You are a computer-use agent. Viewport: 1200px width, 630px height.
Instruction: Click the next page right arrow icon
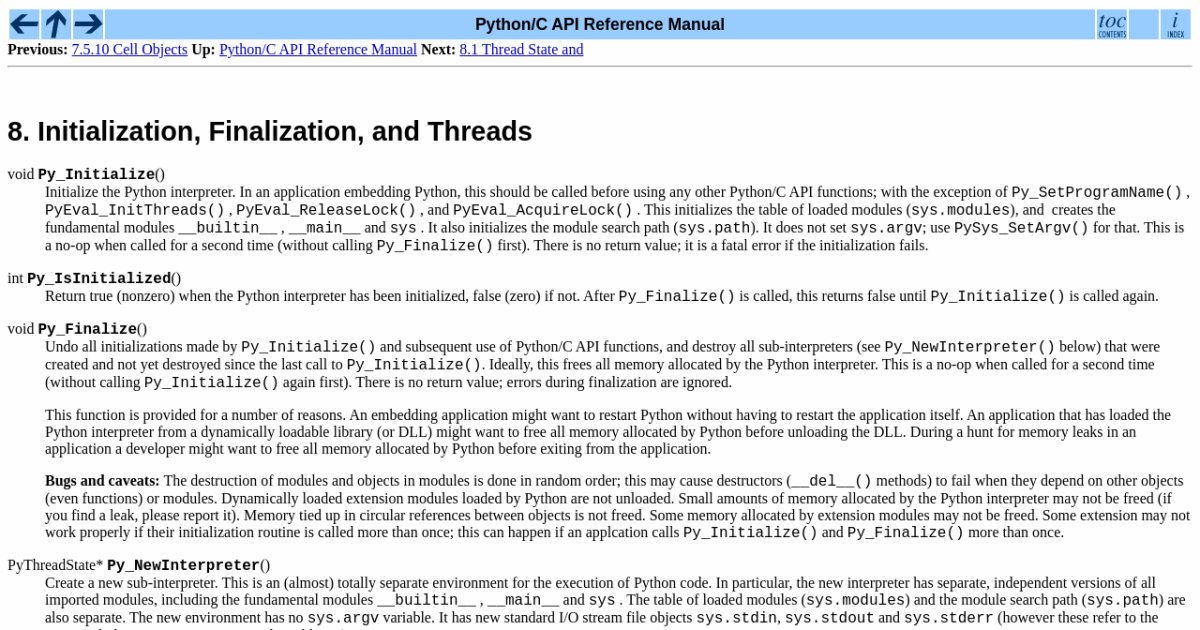[88, 24]
